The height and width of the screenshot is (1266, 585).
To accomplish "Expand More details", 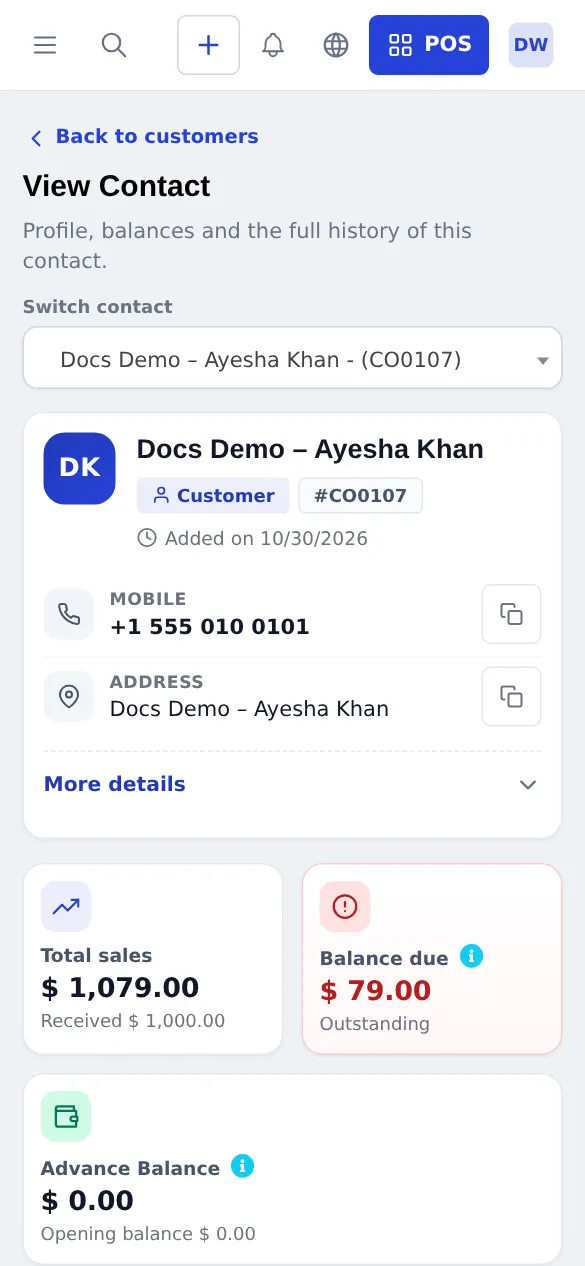I will pos(292,784).
